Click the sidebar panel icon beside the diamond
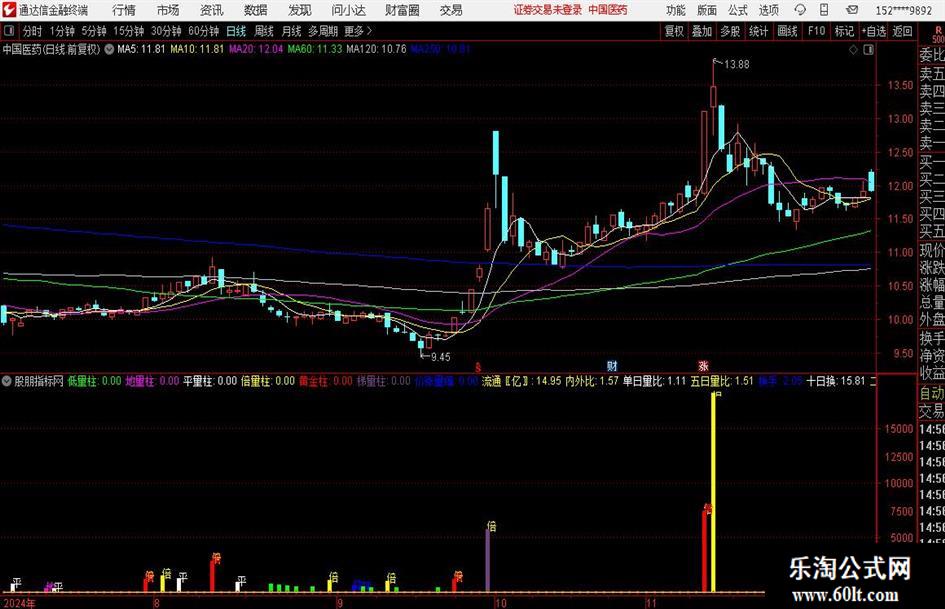The width and height of the screenshot is (945, 609). (868, 50)
